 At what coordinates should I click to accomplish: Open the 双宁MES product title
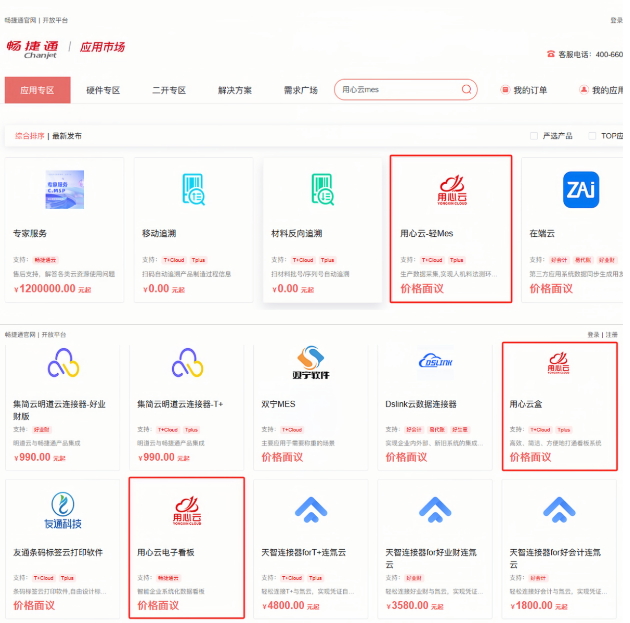(x=278, y=404)
